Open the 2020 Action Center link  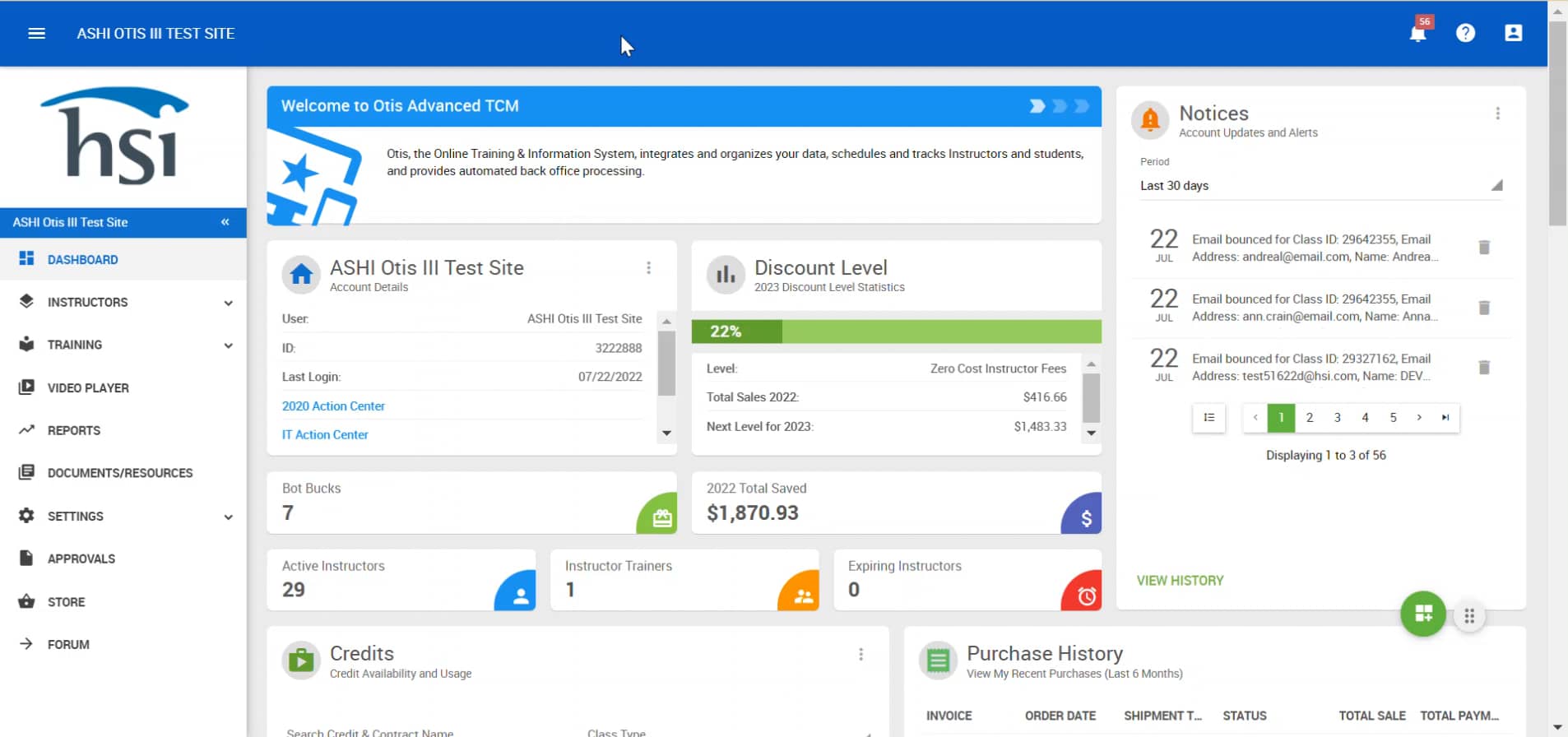[x=333, y=406]
